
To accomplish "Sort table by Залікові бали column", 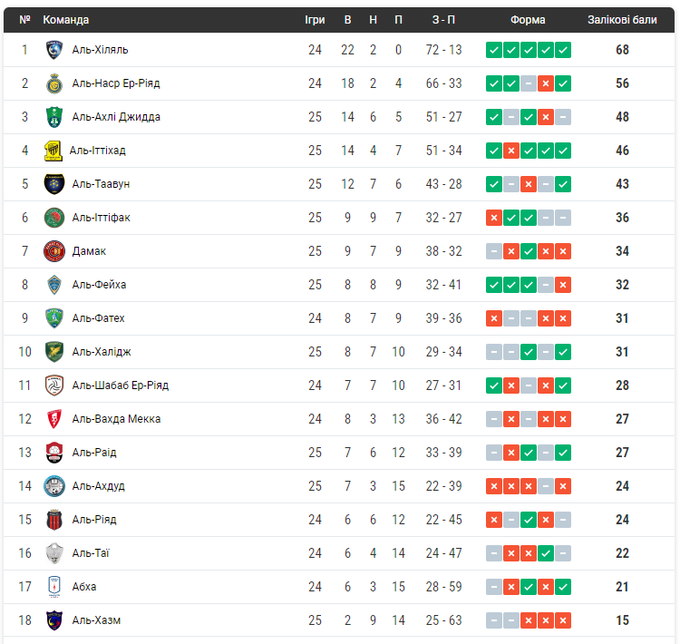I will click(x=622, y=20).
